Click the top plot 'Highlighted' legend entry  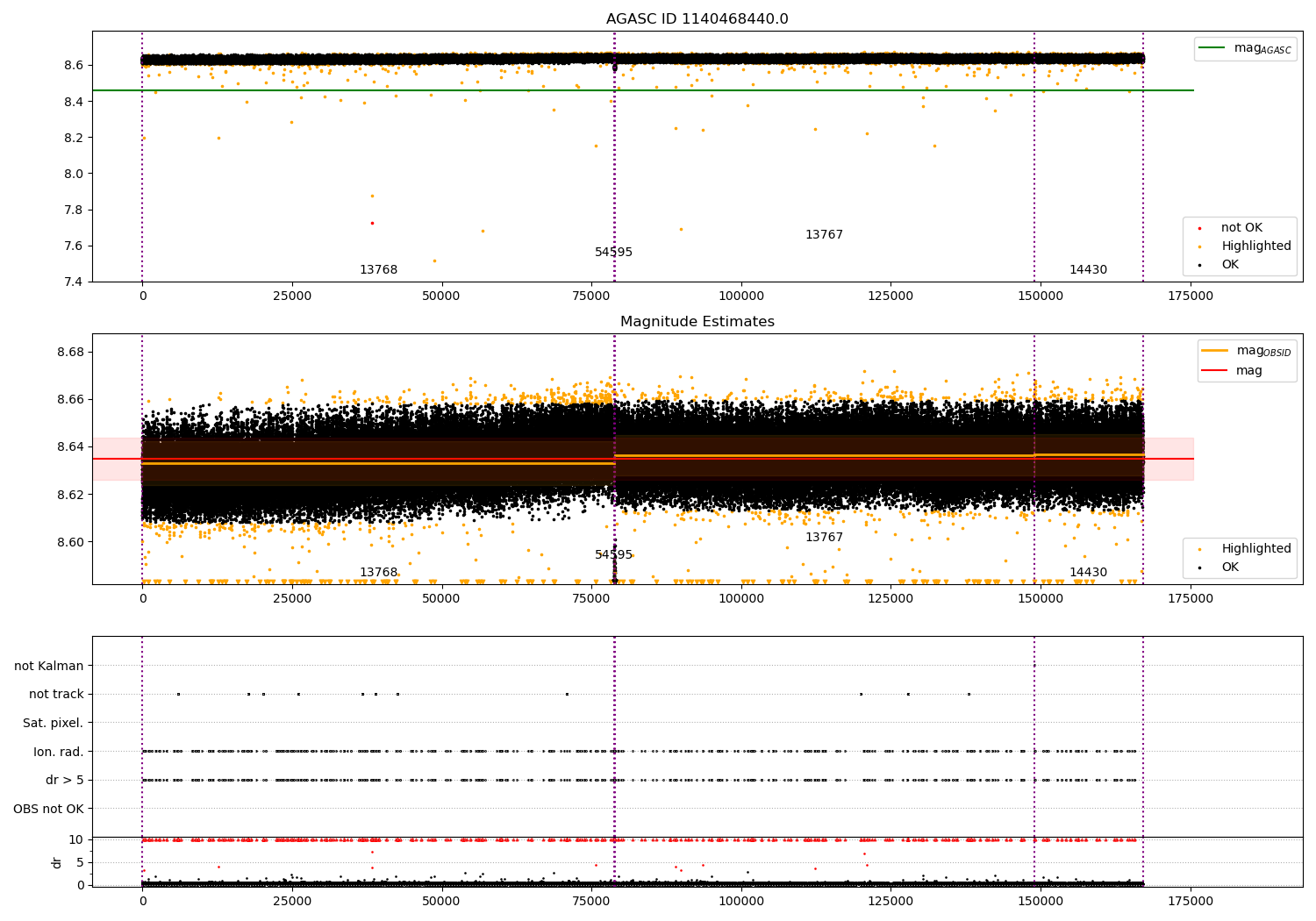(x=1246, y=246)
